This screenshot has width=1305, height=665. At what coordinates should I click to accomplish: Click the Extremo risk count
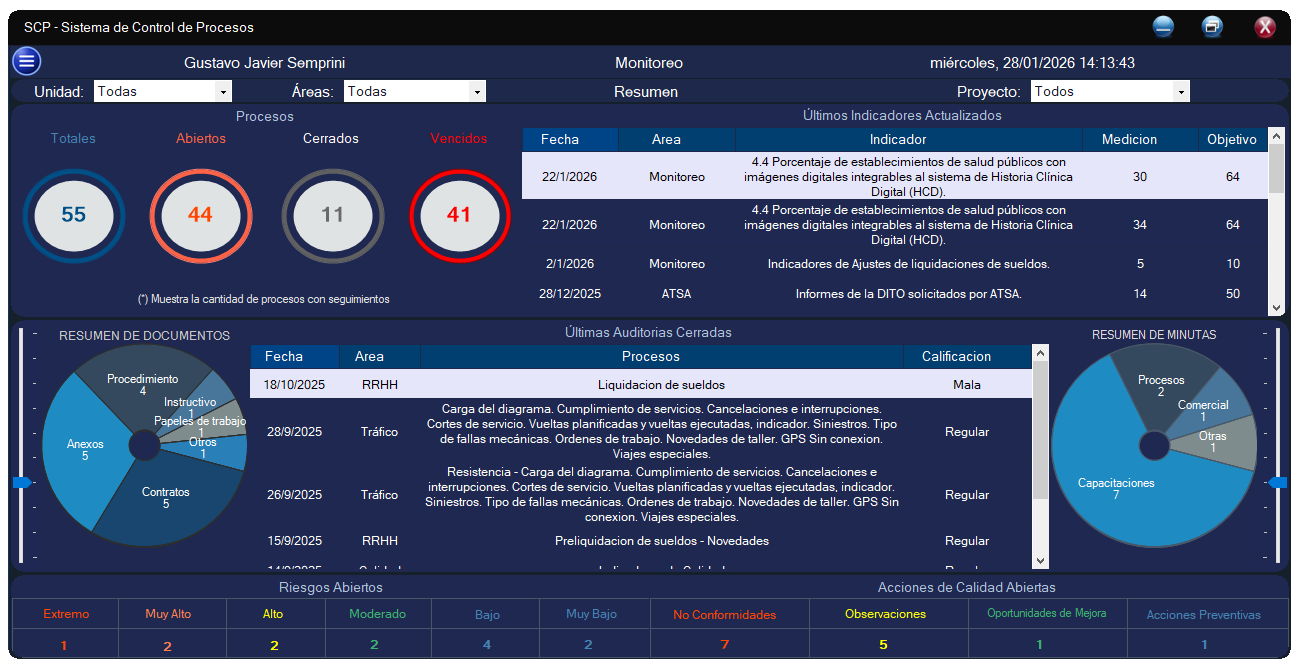coord(64,645)
